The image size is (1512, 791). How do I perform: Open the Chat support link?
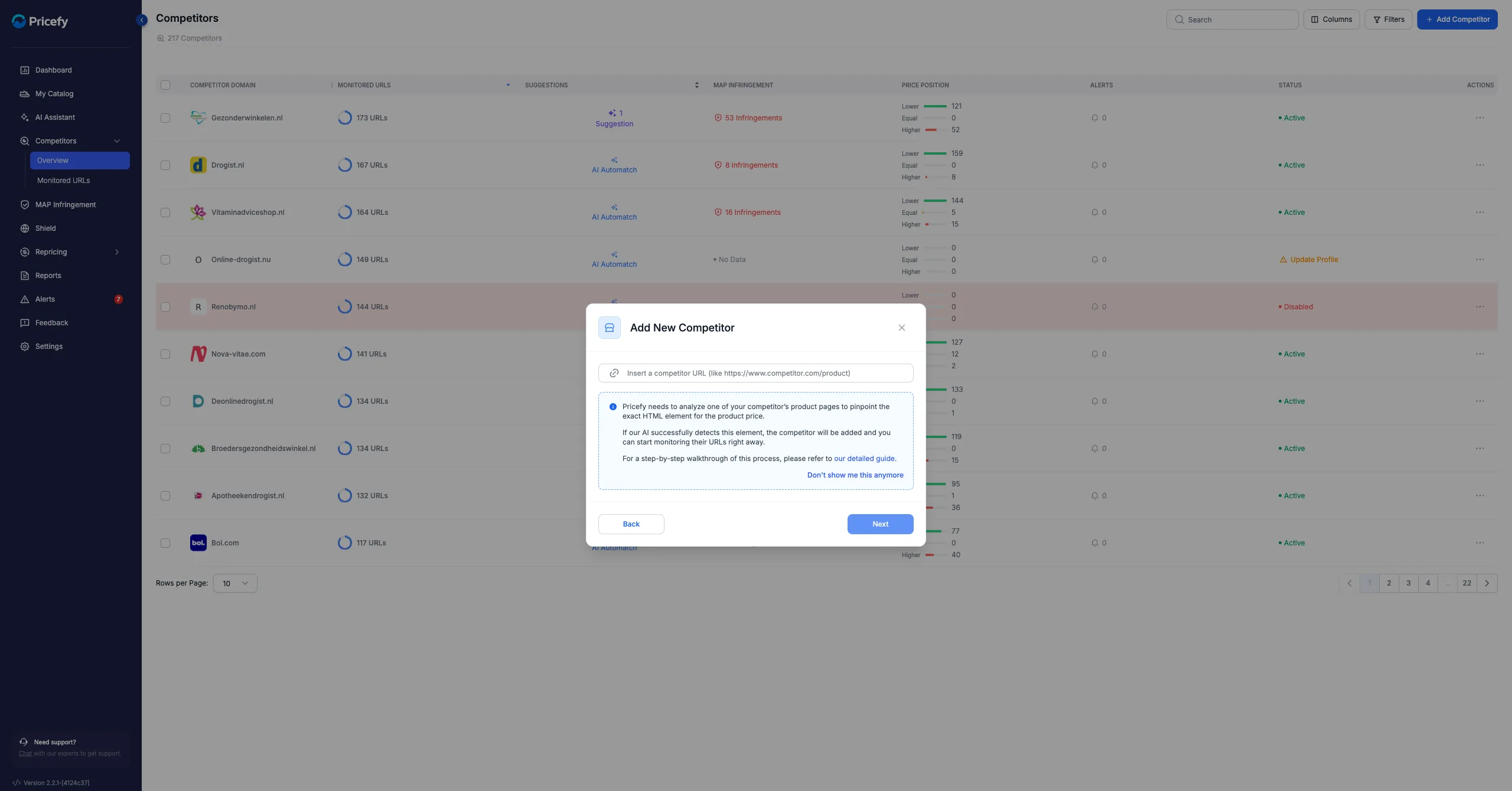25,754
